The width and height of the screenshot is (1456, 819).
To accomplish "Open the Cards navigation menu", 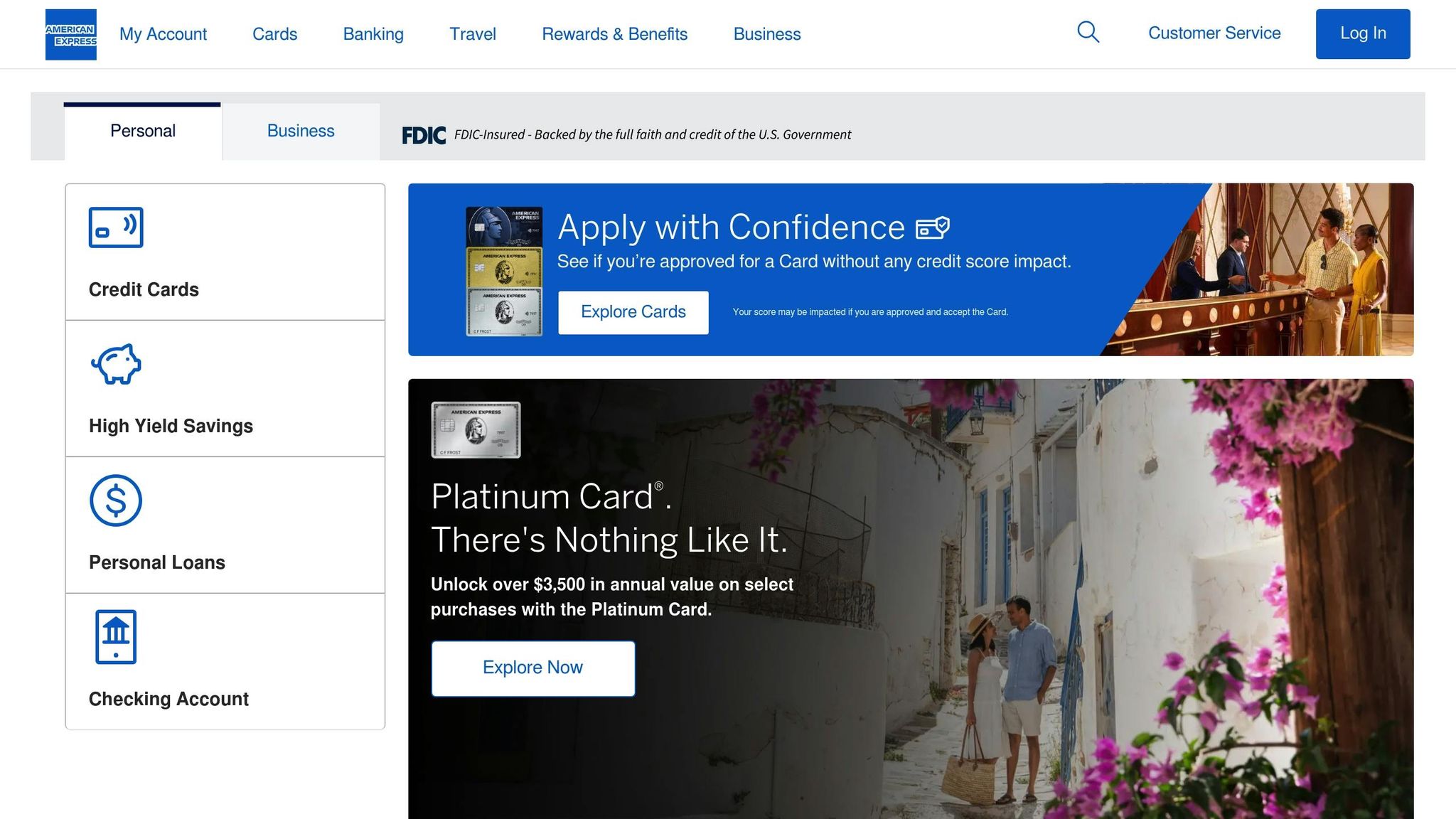I will (x=274, y=34).
